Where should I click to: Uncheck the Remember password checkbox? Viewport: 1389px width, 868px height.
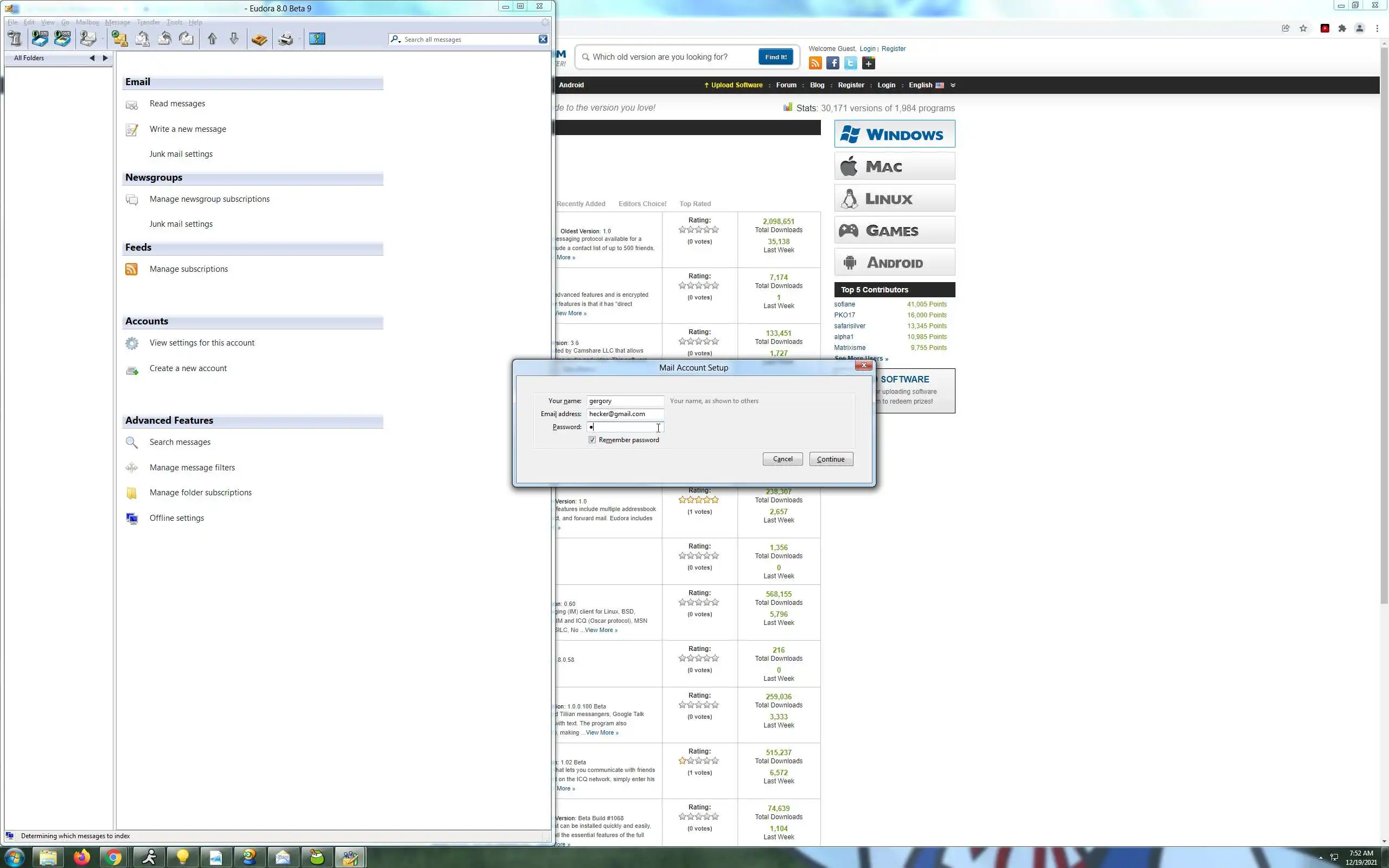coord(592,440)
